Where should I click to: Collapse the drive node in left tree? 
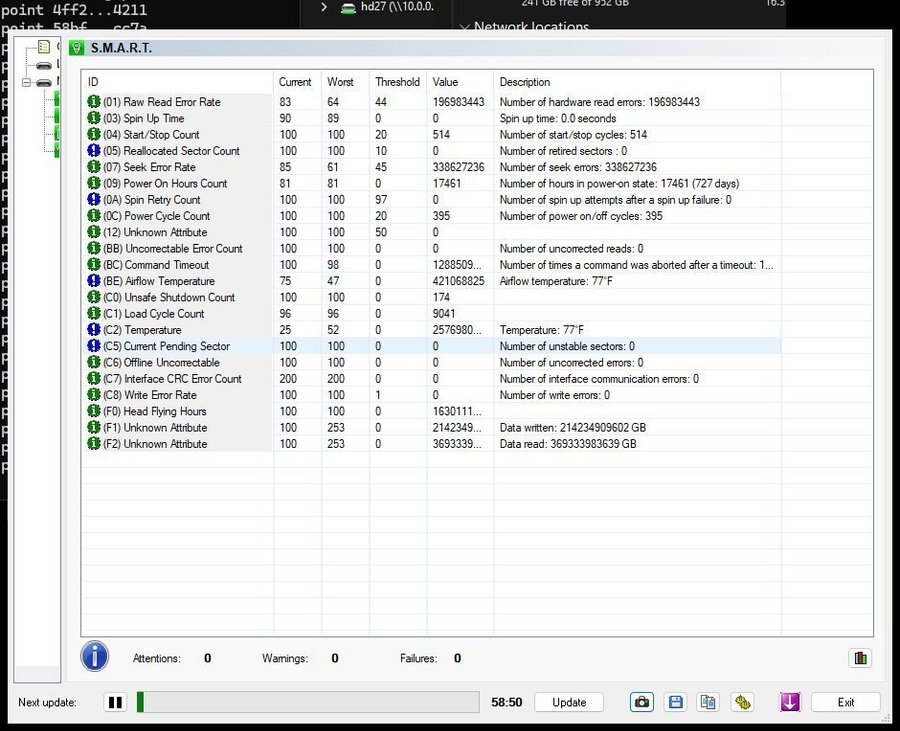point(27,83)
